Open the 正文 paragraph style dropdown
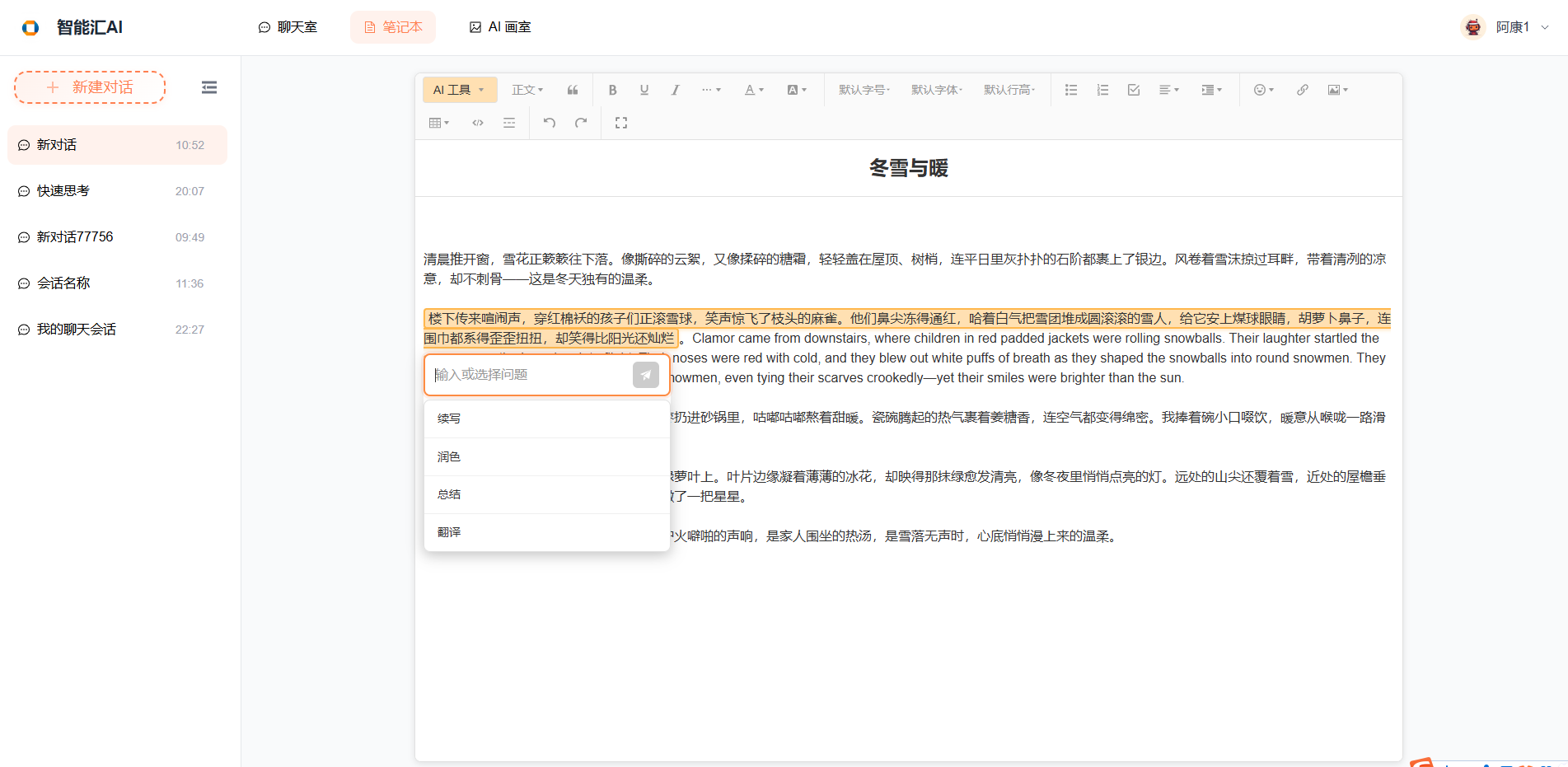 pyautogui.click(x=527, y=89)
